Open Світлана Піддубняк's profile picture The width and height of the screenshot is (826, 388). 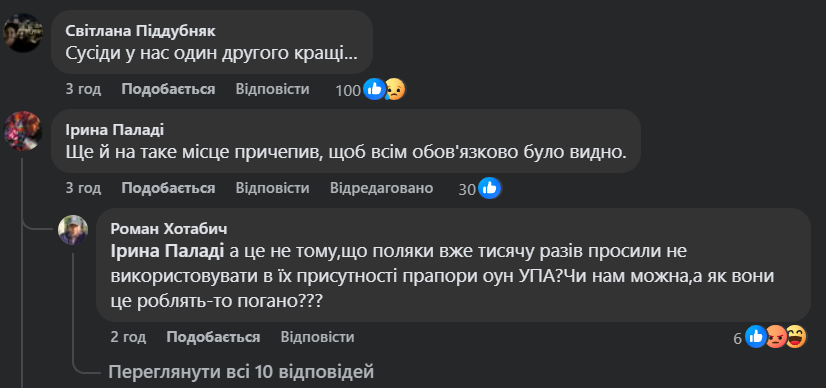pos(23,33)
